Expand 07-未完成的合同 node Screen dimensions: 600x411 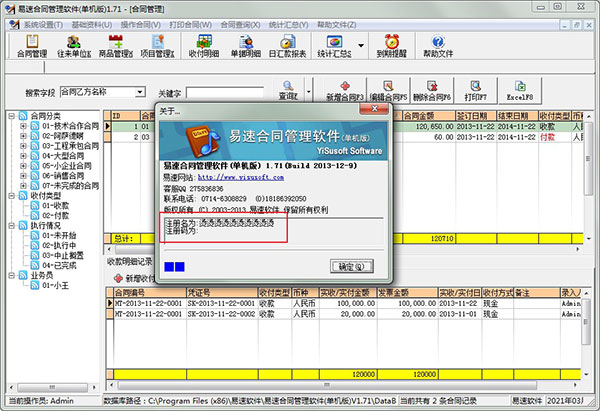point(23,185)
